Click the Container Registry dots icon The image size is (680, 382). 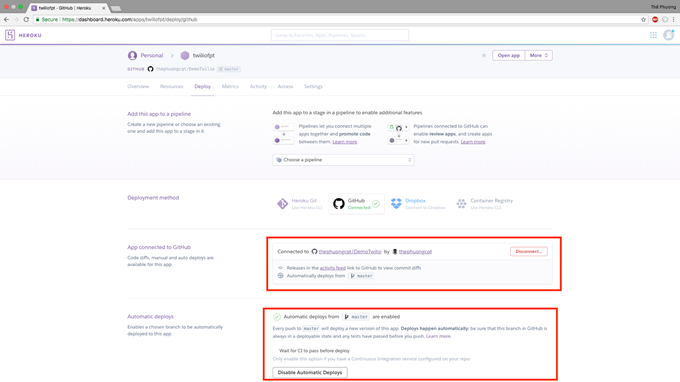[x=461, y=203]
